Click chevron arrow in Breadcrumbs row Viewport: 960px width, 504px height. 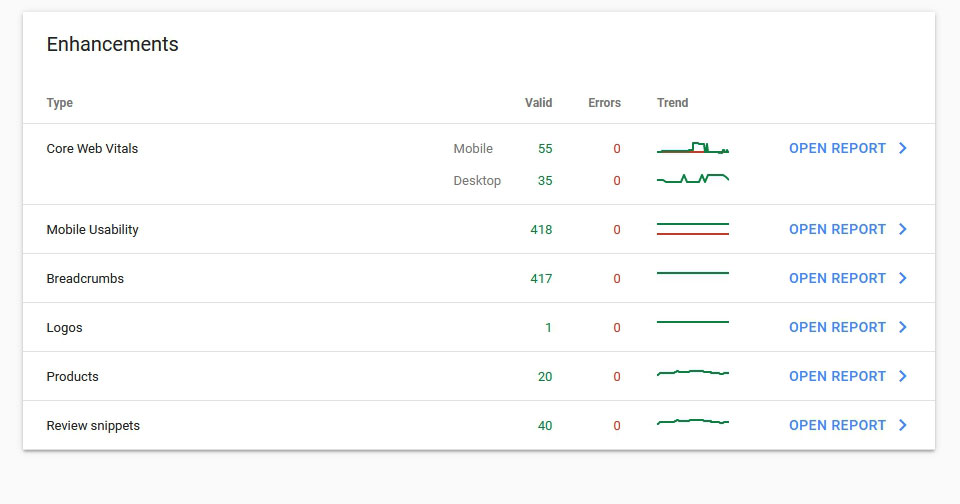(x=902, y=278)
